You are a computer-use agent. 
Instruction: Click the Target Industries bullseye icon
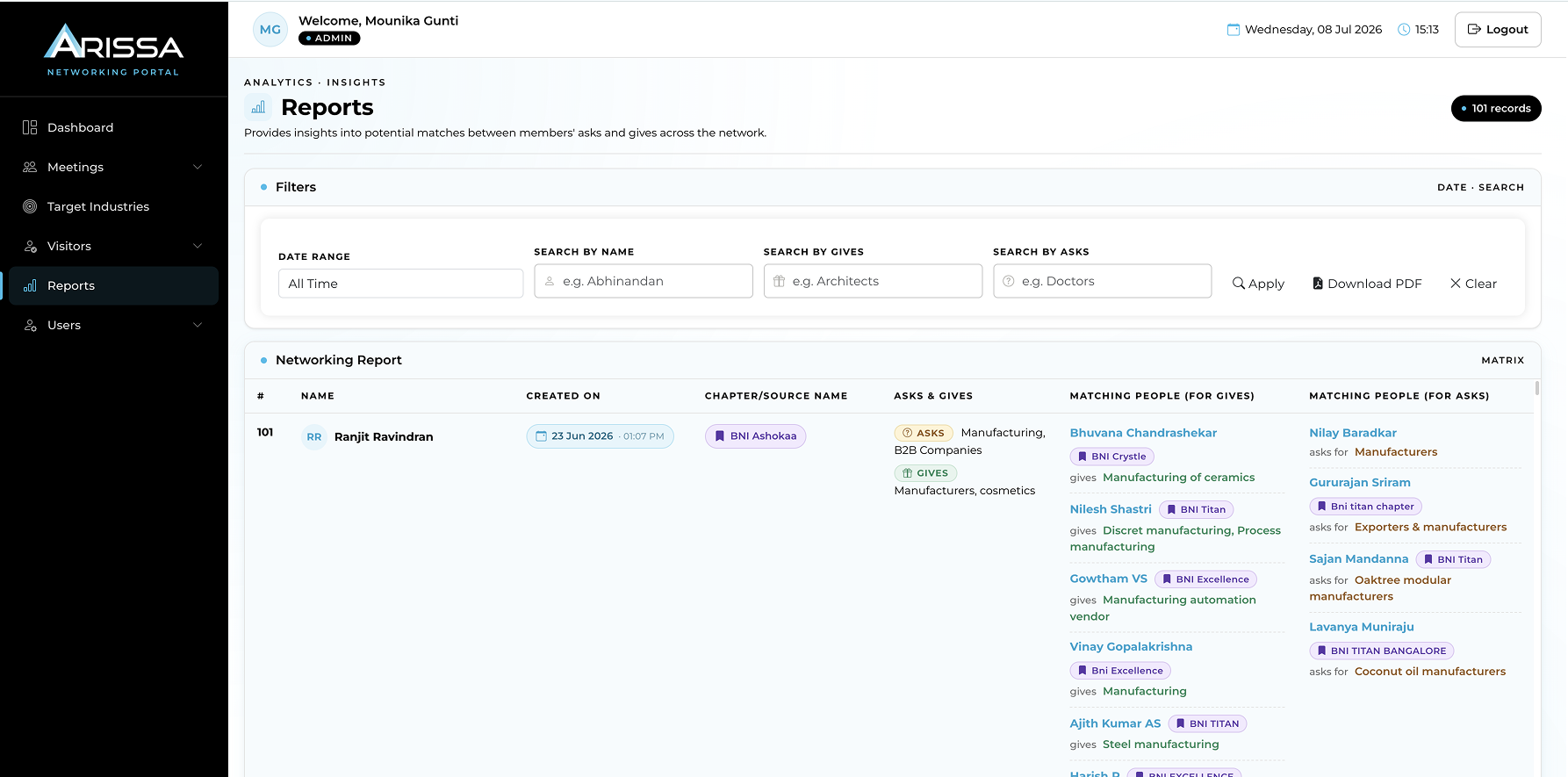coord(30,206)
